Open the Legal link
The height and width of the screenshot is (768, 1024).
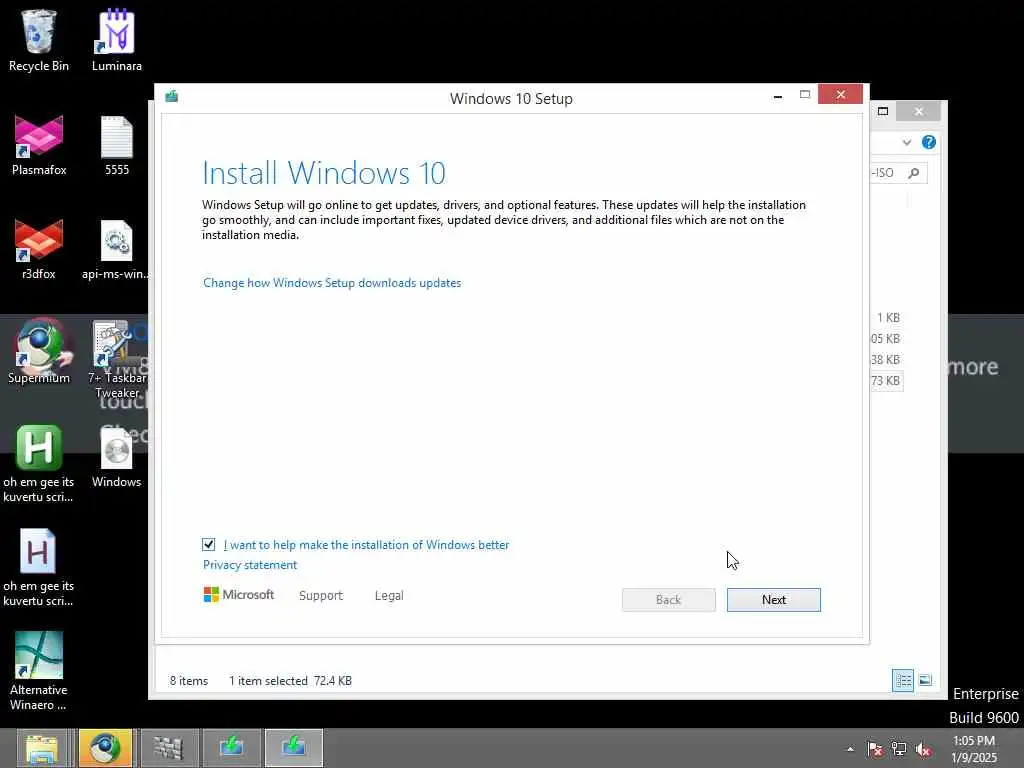tap(389, 596)
